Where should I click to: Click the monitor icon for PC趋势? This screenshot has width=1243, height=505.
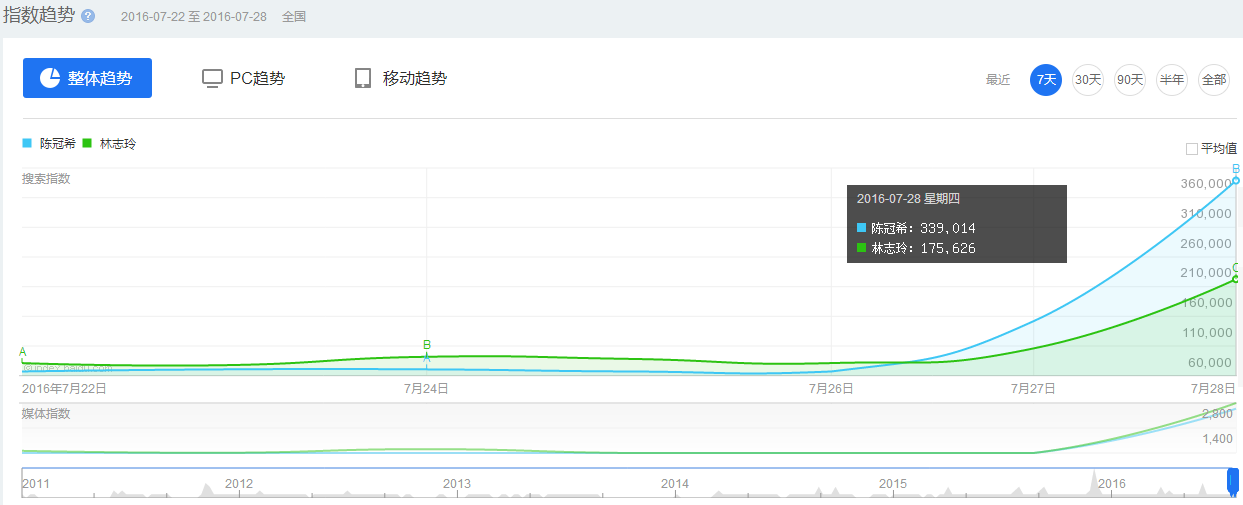point(212,78)
